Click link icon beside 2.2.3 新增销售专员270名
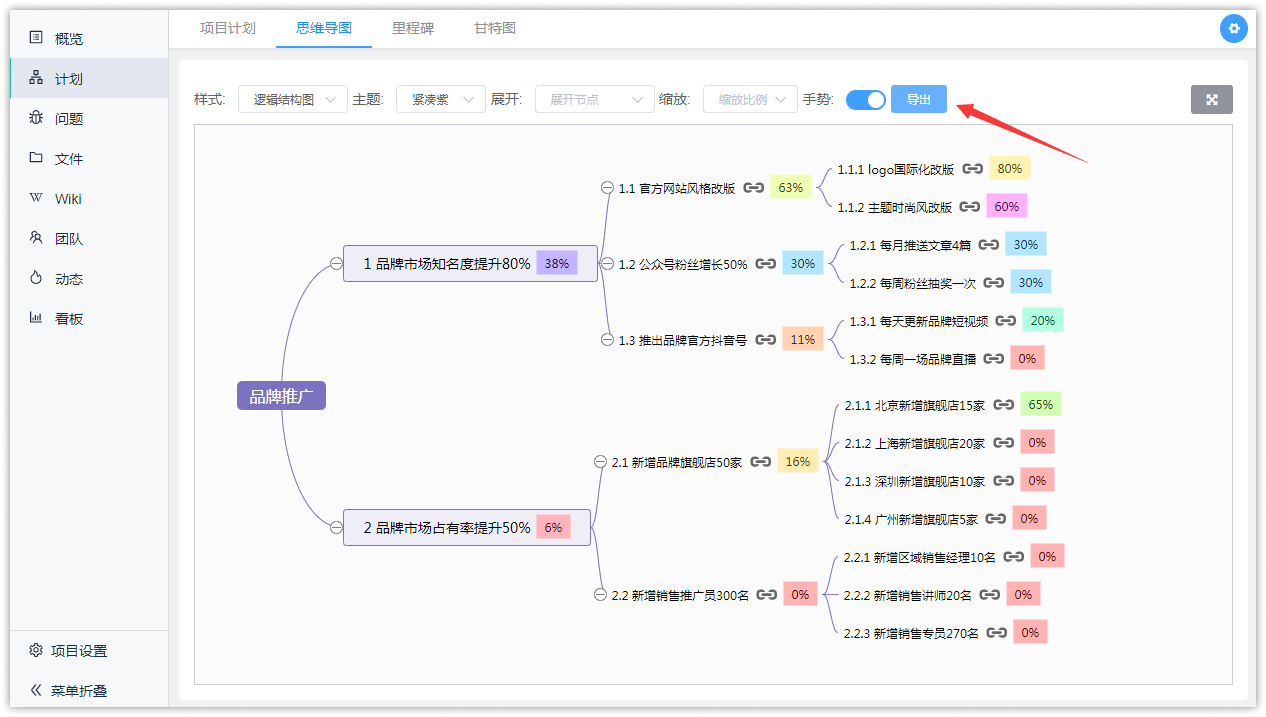 tap(997, 633)
